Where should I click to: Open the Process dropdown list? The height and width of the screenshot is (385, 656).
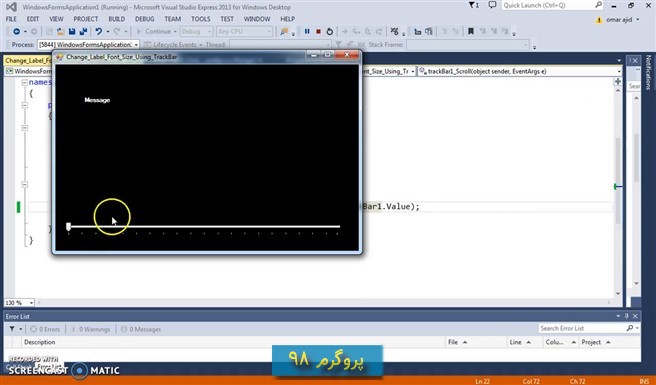pos(88,44)
